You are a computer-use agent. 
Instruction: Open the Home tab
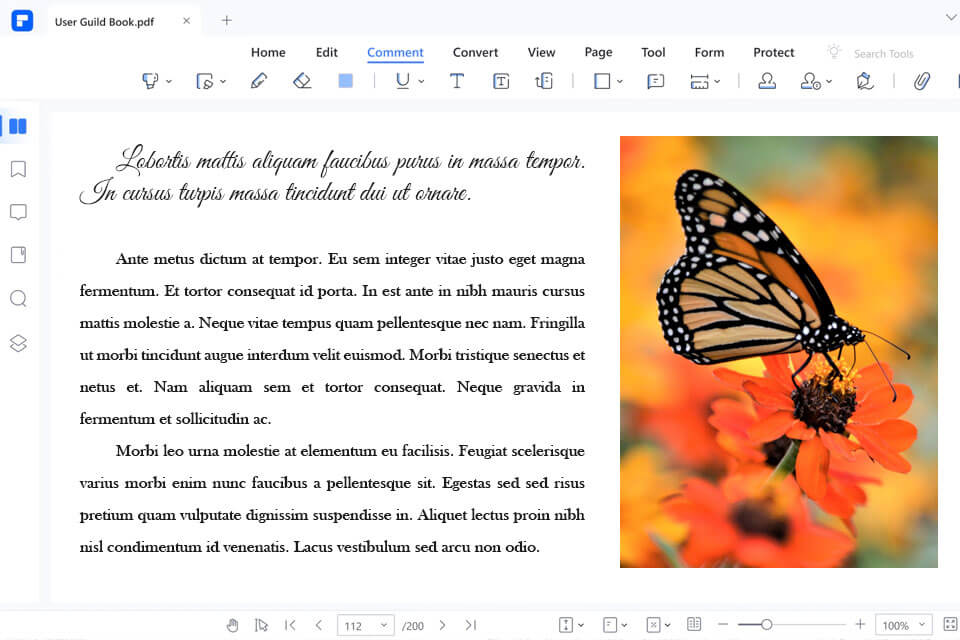point(268,53)
